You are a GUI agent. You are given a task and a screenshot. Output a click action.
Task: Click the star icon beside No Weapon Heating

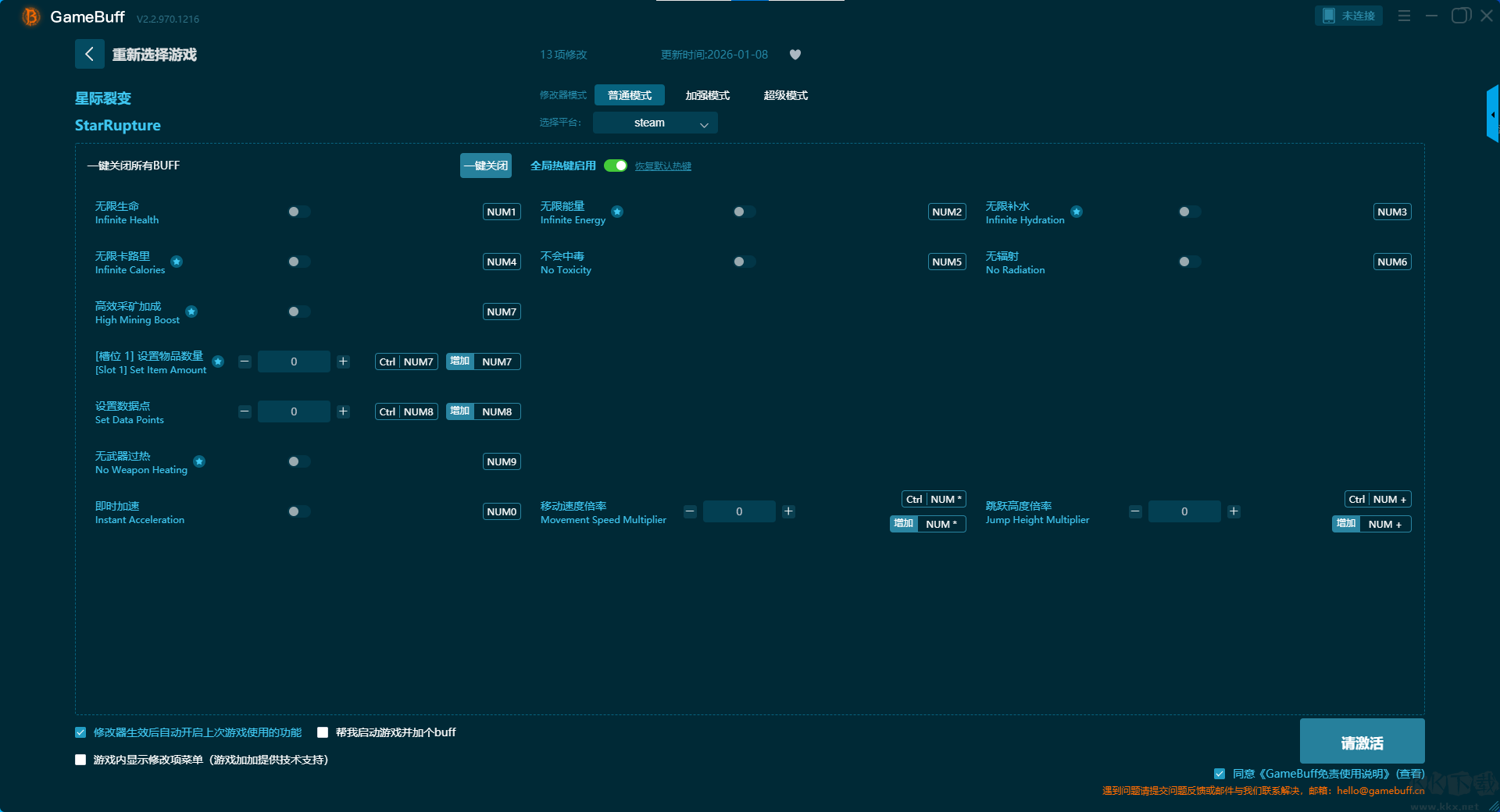coord(199,461)
